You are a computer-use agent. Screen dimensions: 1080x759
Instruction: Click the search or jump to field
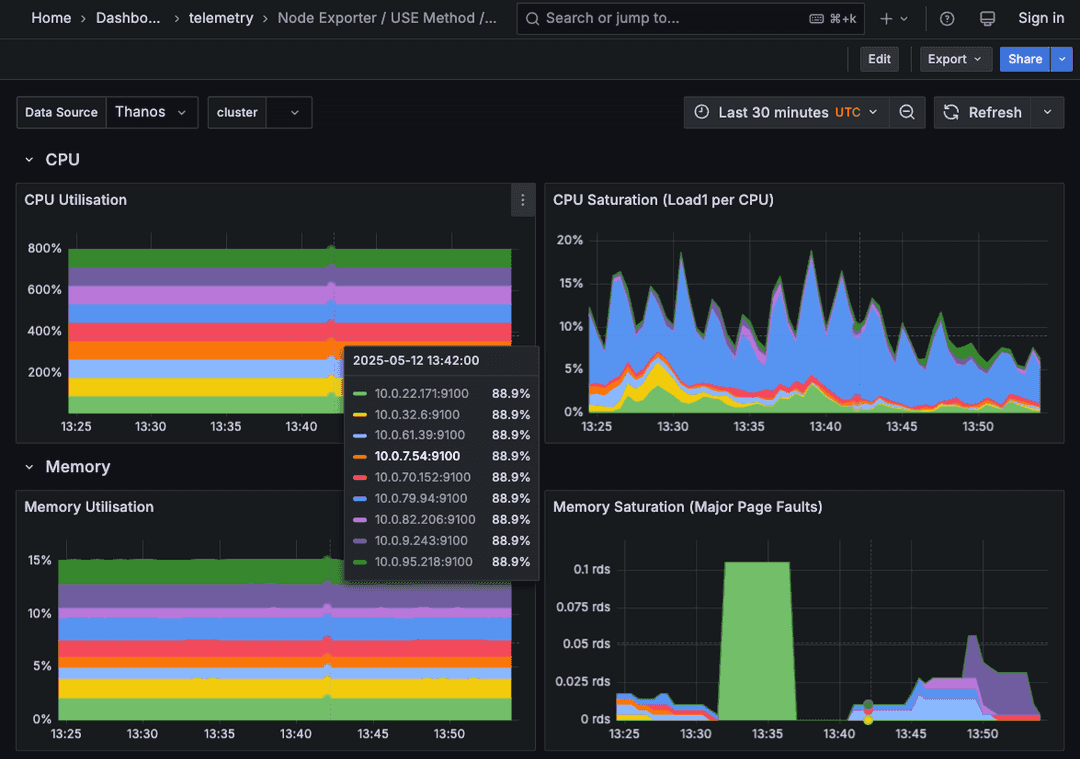point(690,18)
